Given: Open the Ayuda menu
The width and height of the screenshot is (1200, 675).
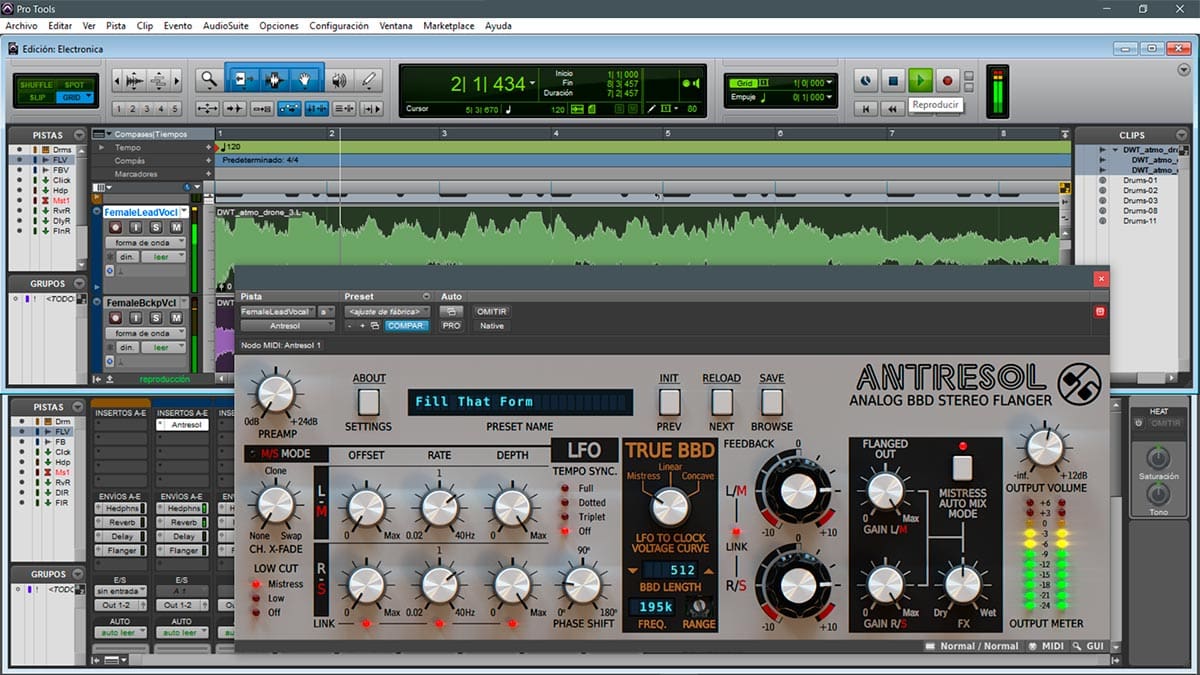Looking at the screenshot, I should (498, 26).
